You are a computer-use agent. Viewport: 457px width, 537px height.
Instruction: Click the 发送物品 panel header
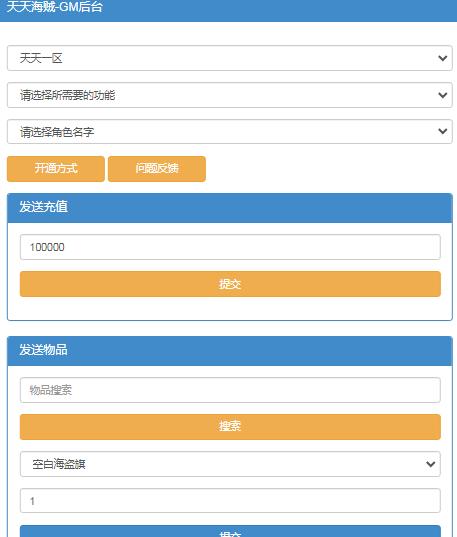click(230, 351)
